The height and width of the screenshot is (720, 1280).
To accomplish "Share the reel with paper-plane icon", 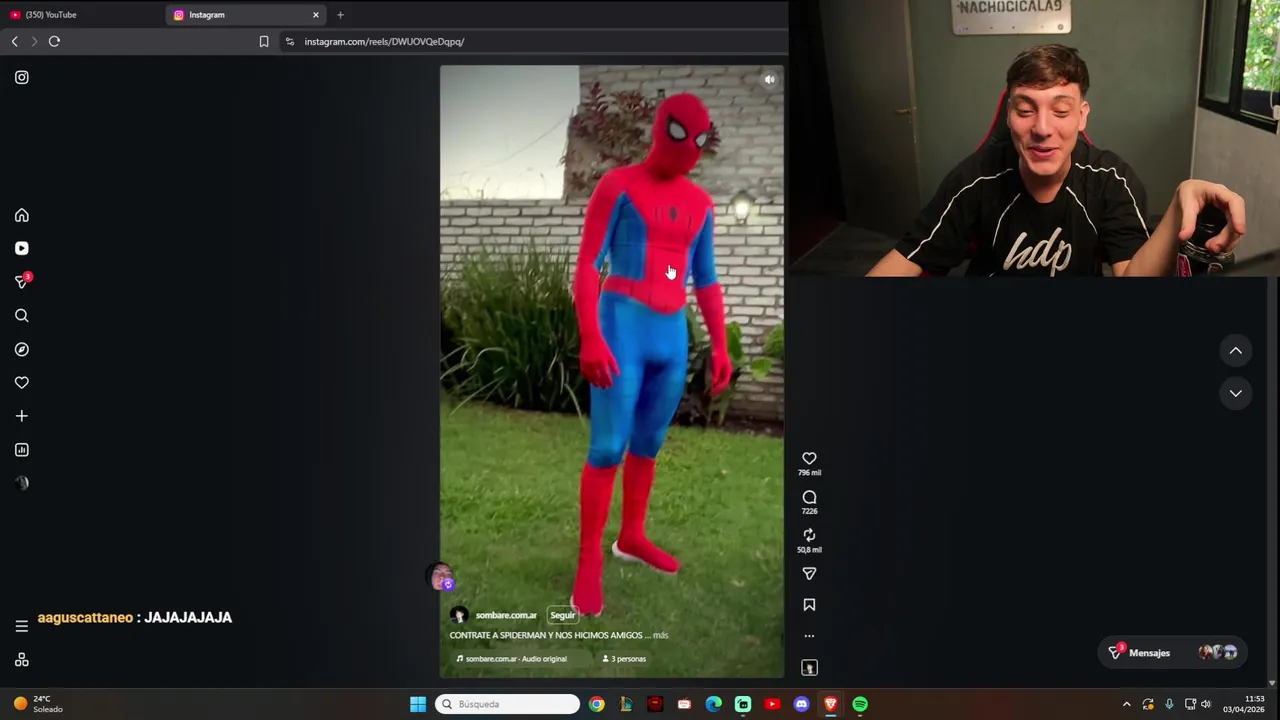I will [x=809, y=574].
